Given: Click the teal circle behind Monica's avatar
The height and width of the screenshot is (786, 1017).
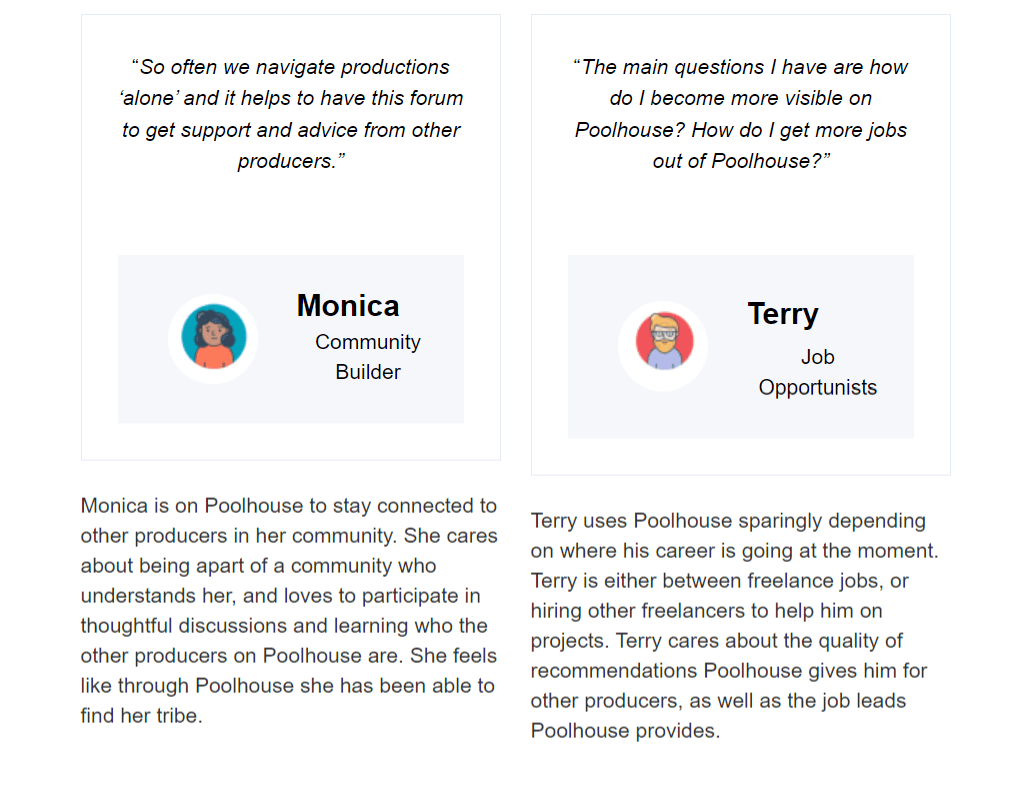Looking at the screenshot, I should pyautogui.click(x=213, y=336).
